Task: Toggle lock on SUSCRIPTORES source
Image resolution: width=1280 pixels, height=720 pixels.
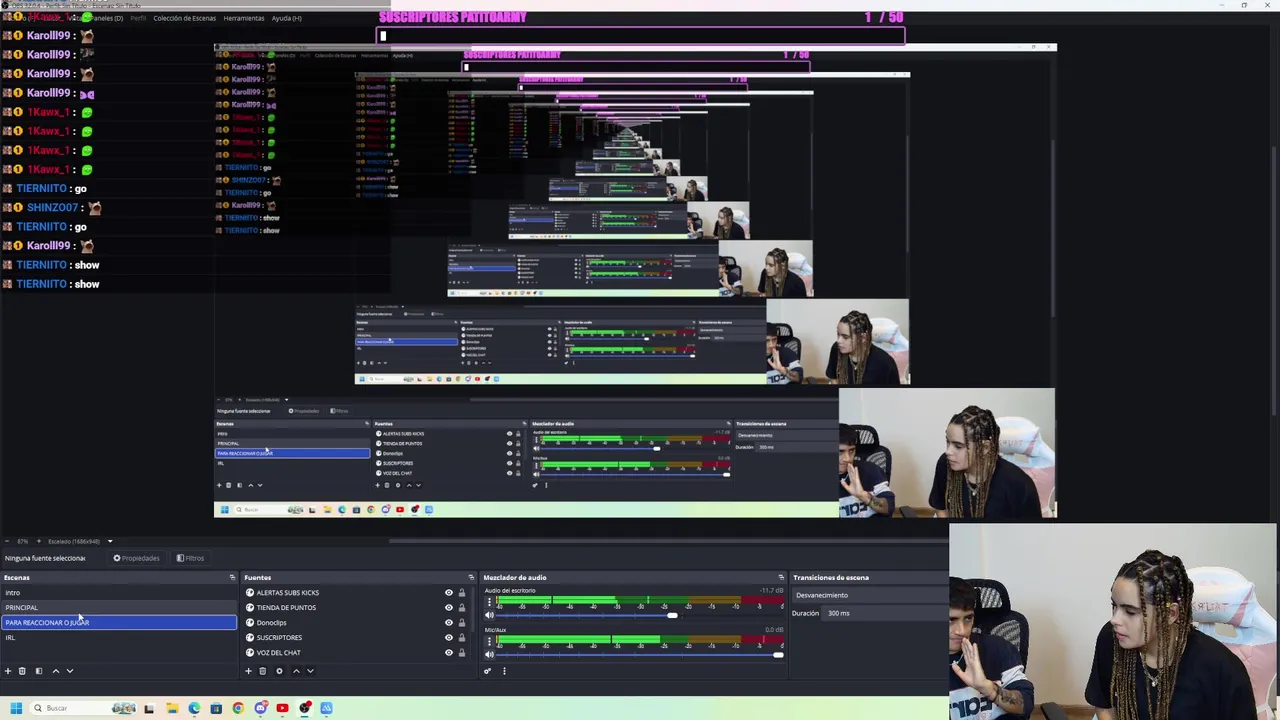Action: click(x=462, y=638)
